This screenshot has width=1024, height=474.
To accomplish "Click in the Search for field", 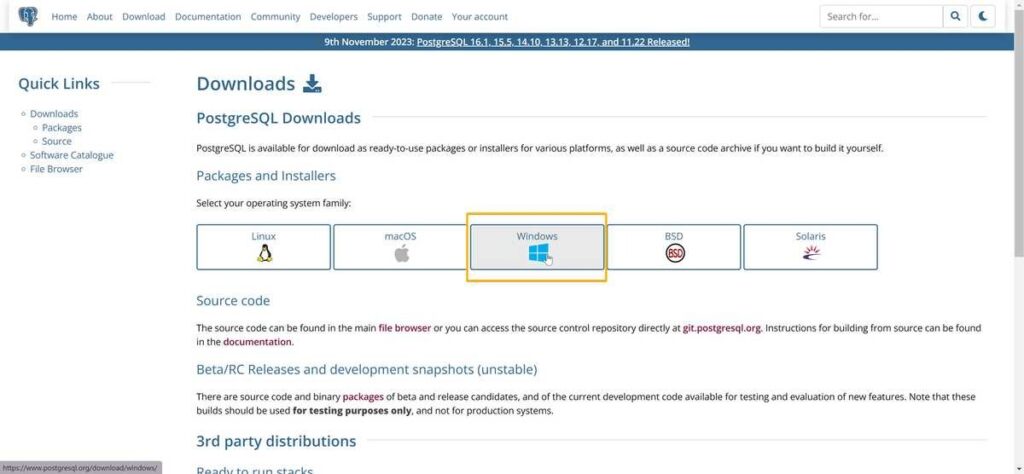I will [882, 16].
